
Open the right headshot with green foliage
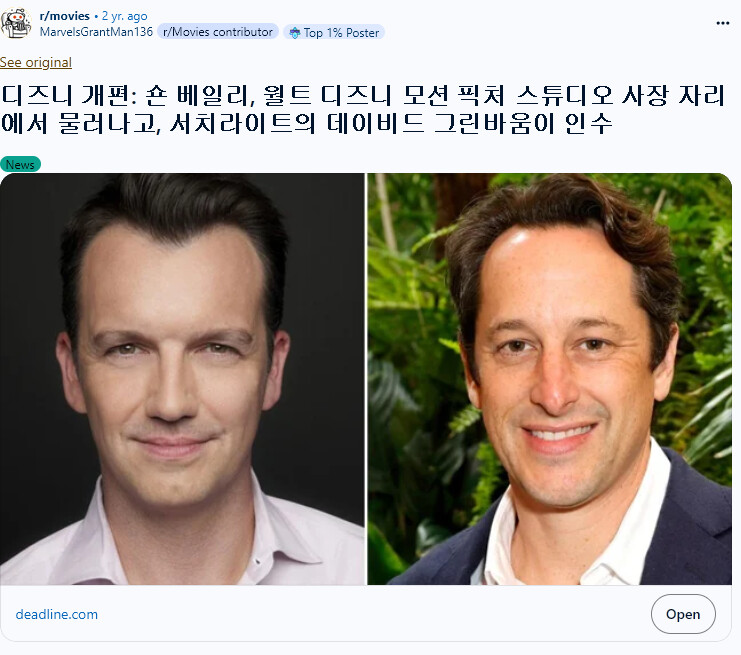point(550,379)
